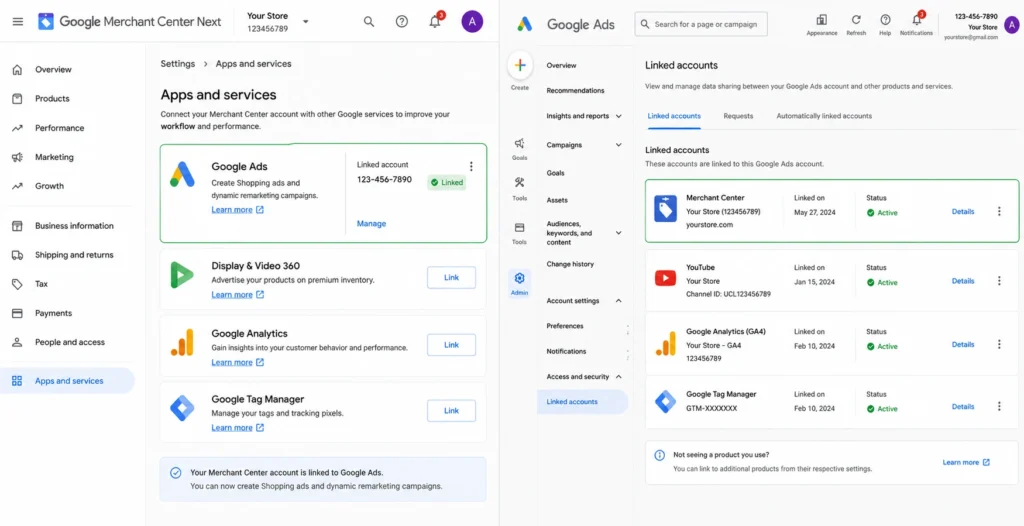Click Link button for Google Analytics
The width and height of the screenshot is (1024, 526).
pos(451,345)
